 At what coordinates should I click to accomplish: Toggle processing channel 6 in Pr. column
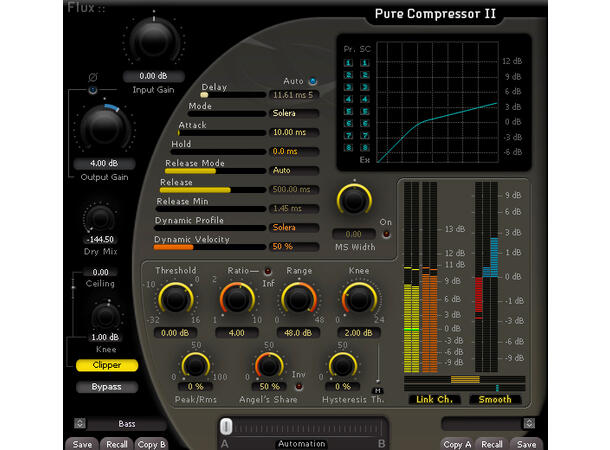(x=349, y=123)
